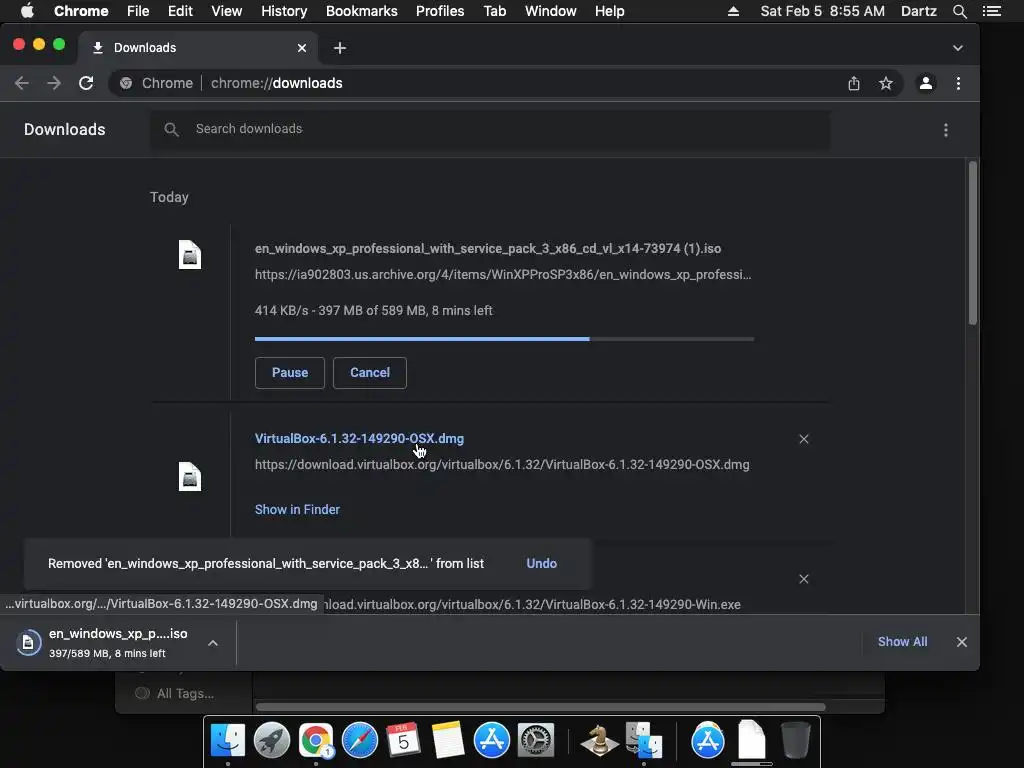Open the Edit menu
The height and width of the screenshot is (768, 1024).
point(180,11)
